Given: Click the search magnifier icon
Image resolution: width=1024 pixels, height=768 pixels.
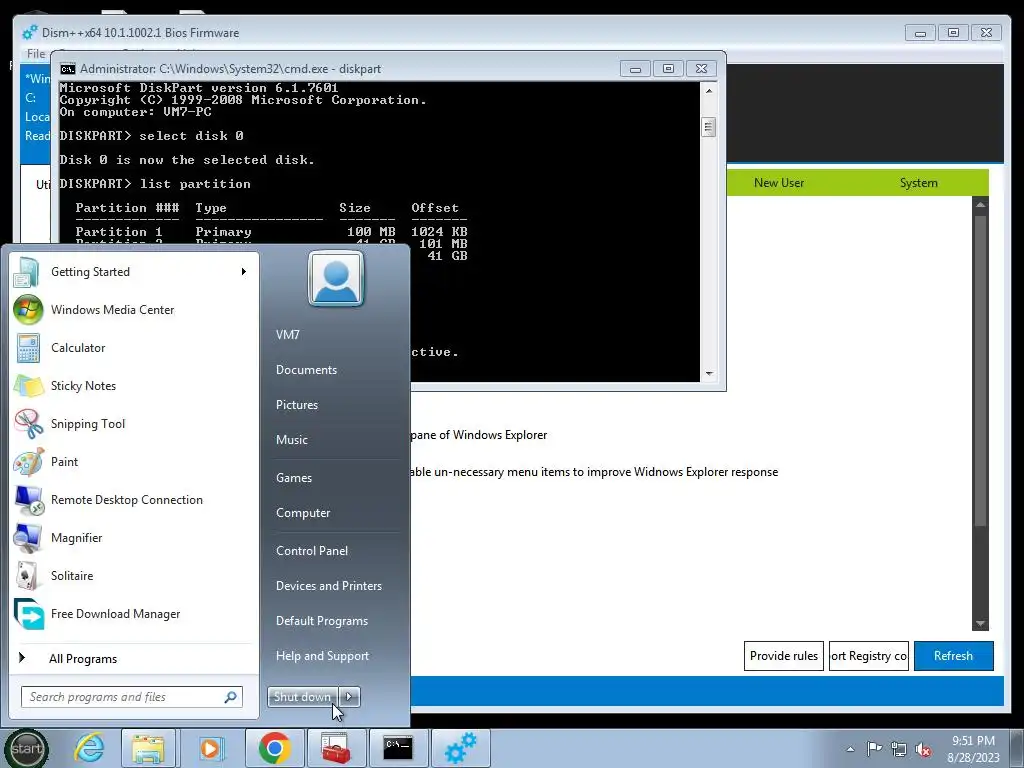Looking at the screenshot, I should tap(230, 697).
